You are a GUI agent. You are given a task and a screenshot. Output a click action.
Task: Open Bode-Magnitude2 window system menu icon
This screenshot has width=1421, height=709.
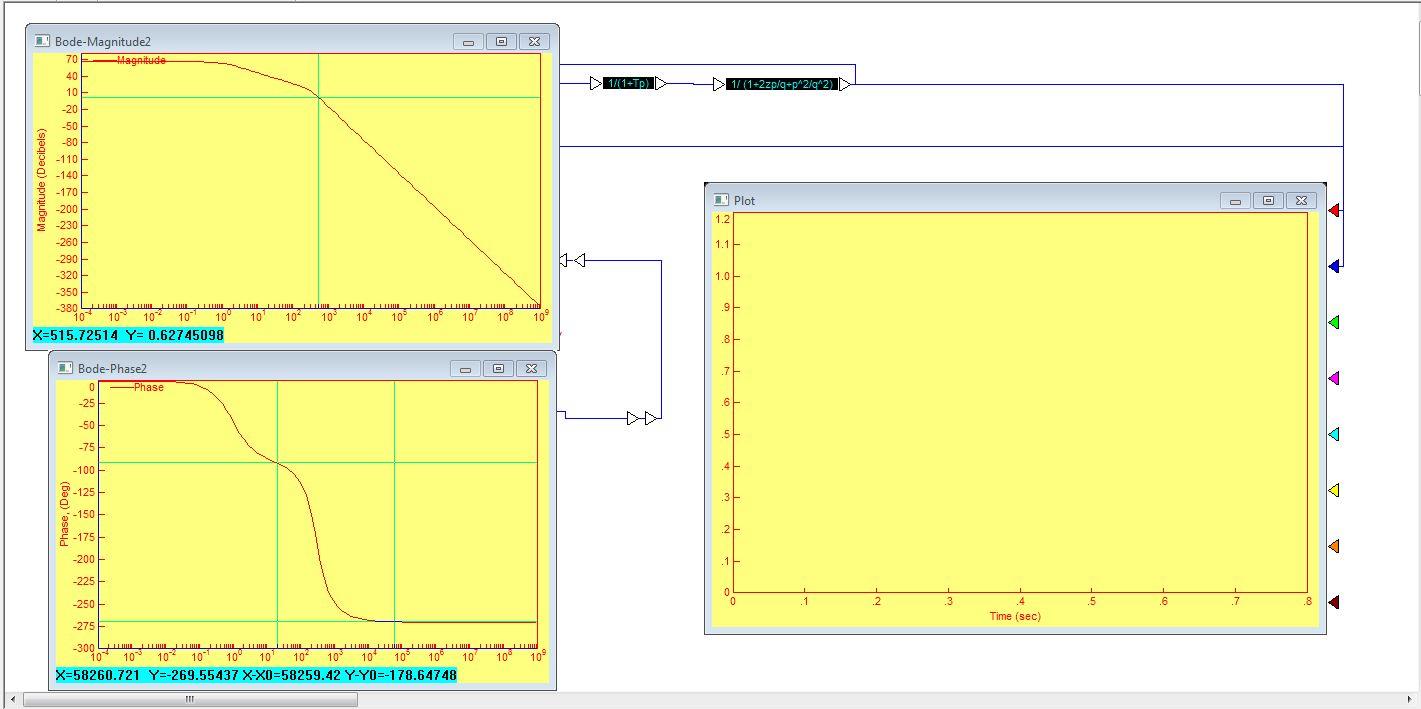click(42, 41)
